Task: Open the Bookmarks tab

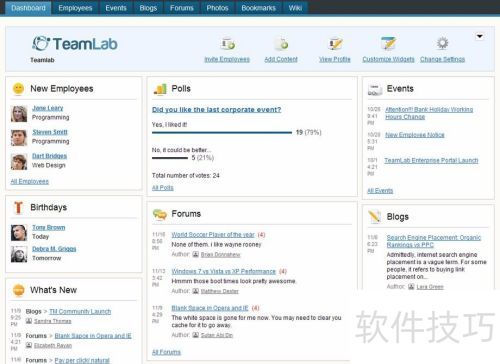Action: [x=259, y=8]
